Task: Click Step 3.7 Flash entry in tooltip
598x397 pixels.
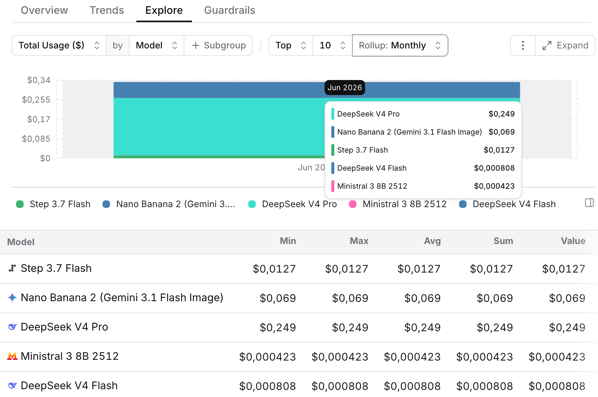Action: coord(423,150)
